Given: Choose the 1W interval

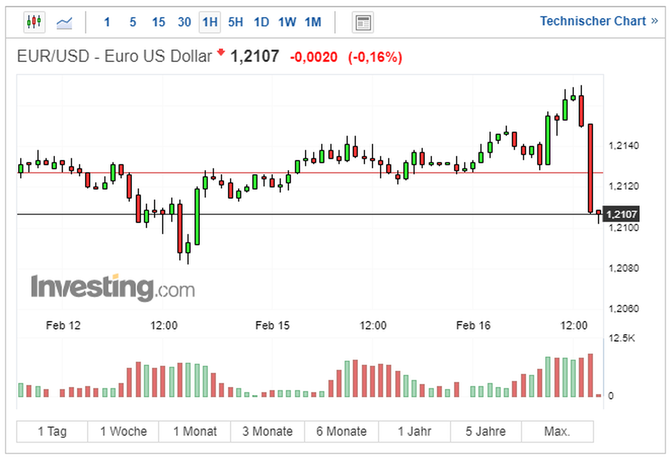Looking at the screenshot, I should click(x=287, y=22).
